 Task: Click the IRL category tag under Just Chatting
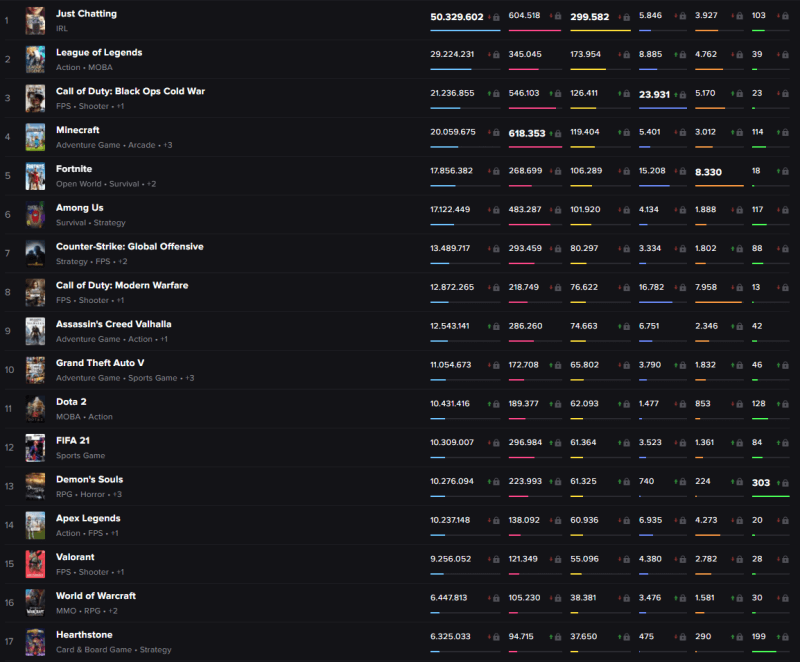tap(62, 29)
